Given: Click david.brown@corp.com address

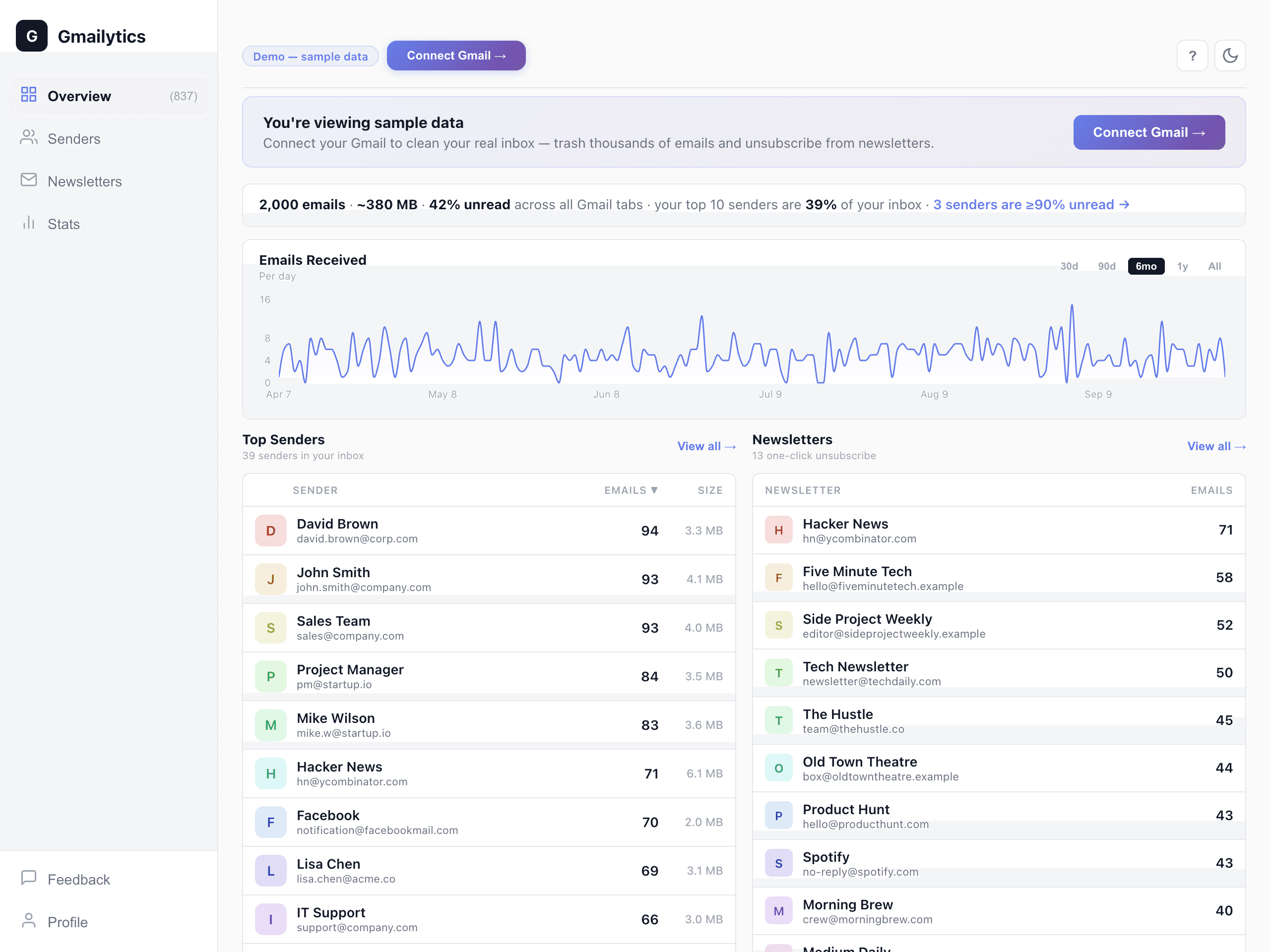Looking at the screenshot, I should click(x=357, y=539).
